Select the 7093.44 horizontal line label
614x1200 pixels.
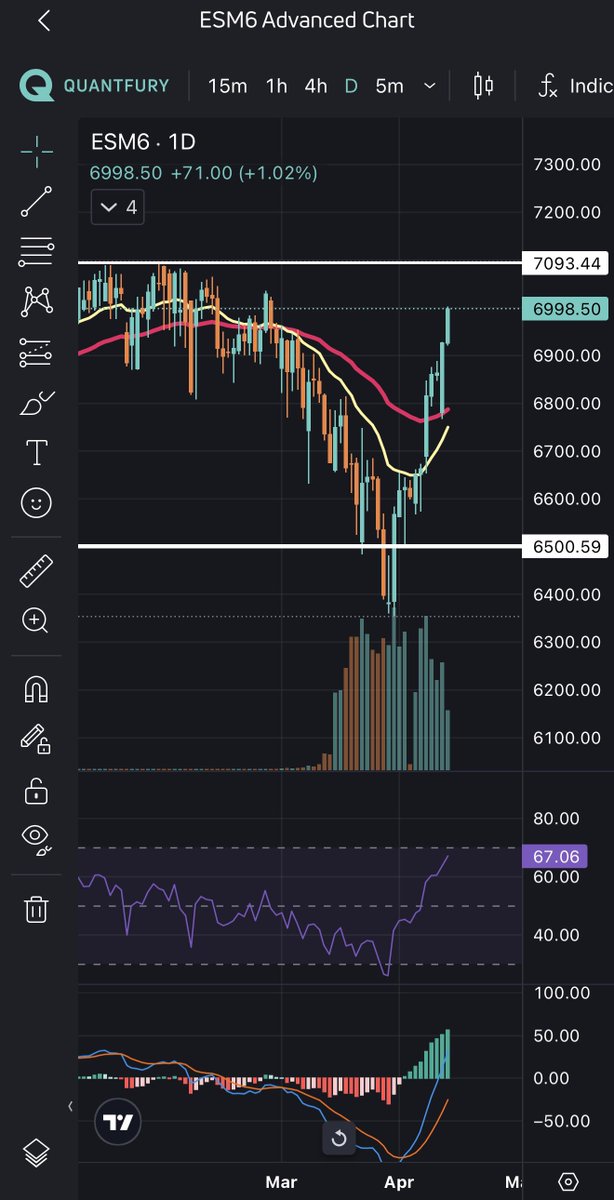568,263
